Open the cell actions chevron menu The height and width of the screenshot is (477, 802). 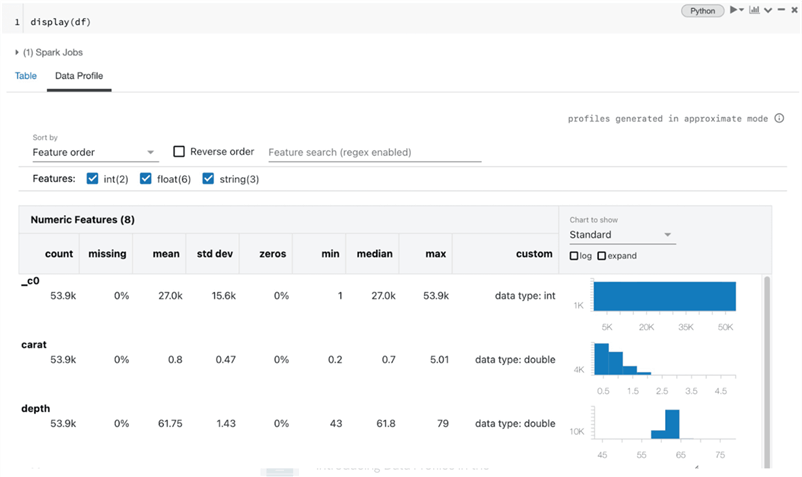coord(767,11)
